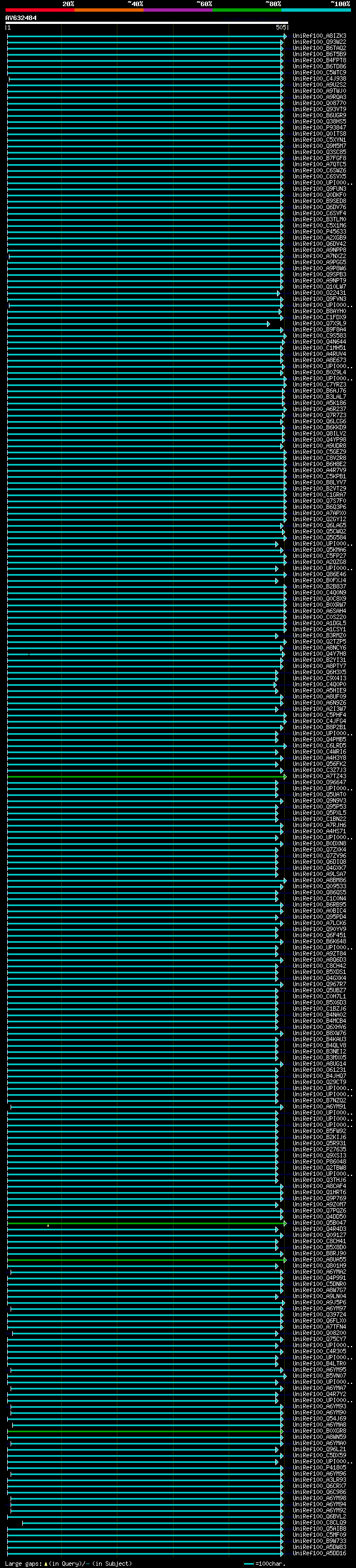
Task: Click the green alignment bar of UniRef100_A7TZ43
Action: 146,777
